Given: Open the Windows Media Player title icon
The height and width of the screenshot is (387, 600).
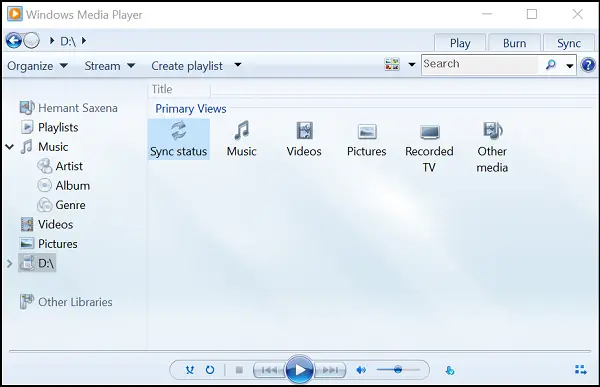Looking at the screenshot, I should (15, 14).
